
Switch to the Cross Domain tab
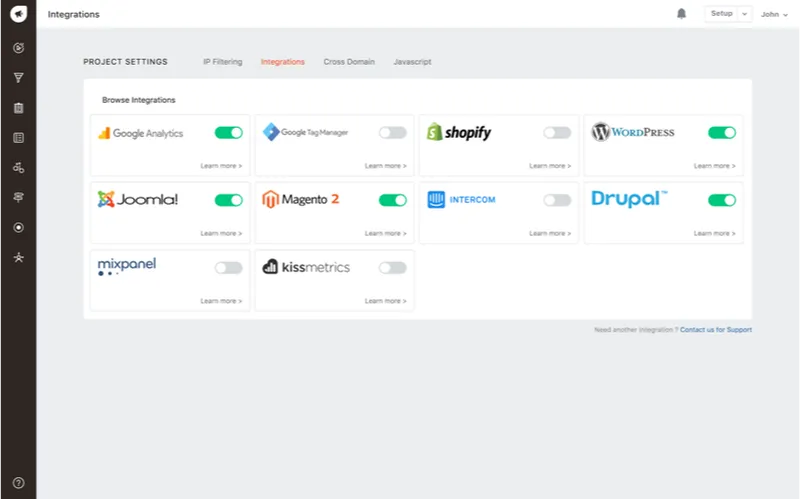(x=349, y=62)
